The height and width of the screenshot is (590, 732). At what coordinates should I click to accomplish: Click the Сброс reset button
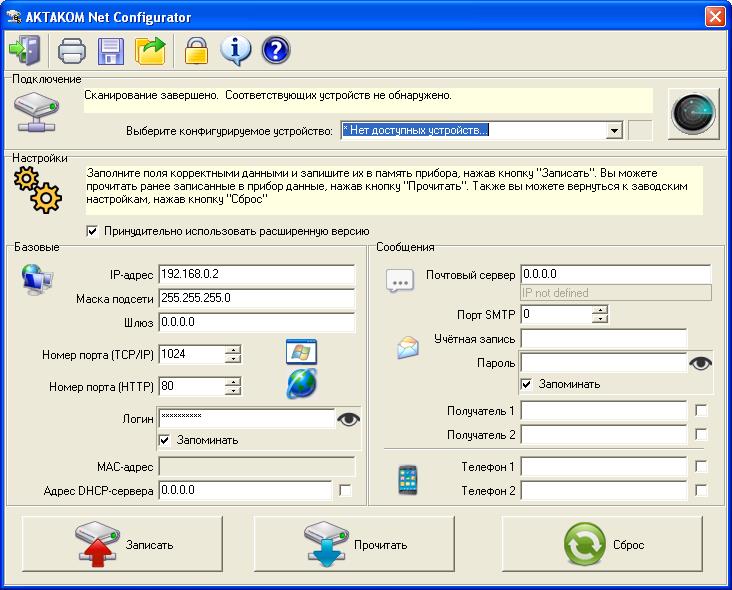pyautogui.click(x=602, y=544)
